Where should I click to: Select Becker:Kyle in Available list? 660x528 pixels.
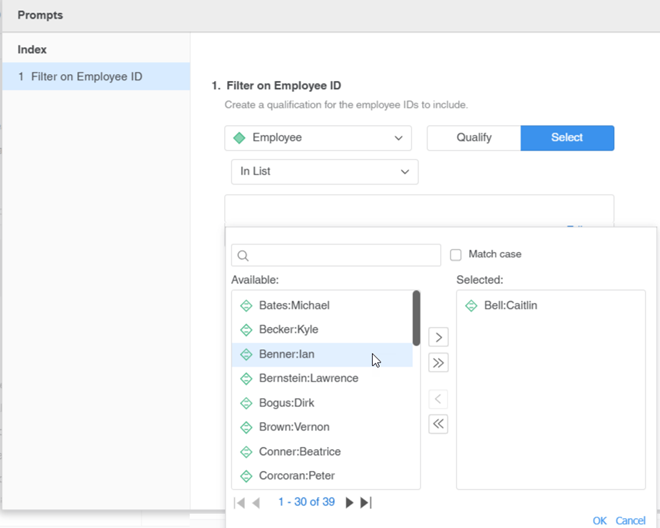[x=288, y=329]
